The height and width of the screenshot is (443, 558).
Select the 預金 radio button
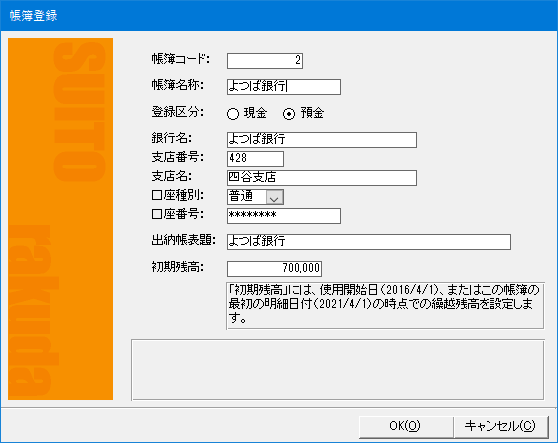(289, 114)
